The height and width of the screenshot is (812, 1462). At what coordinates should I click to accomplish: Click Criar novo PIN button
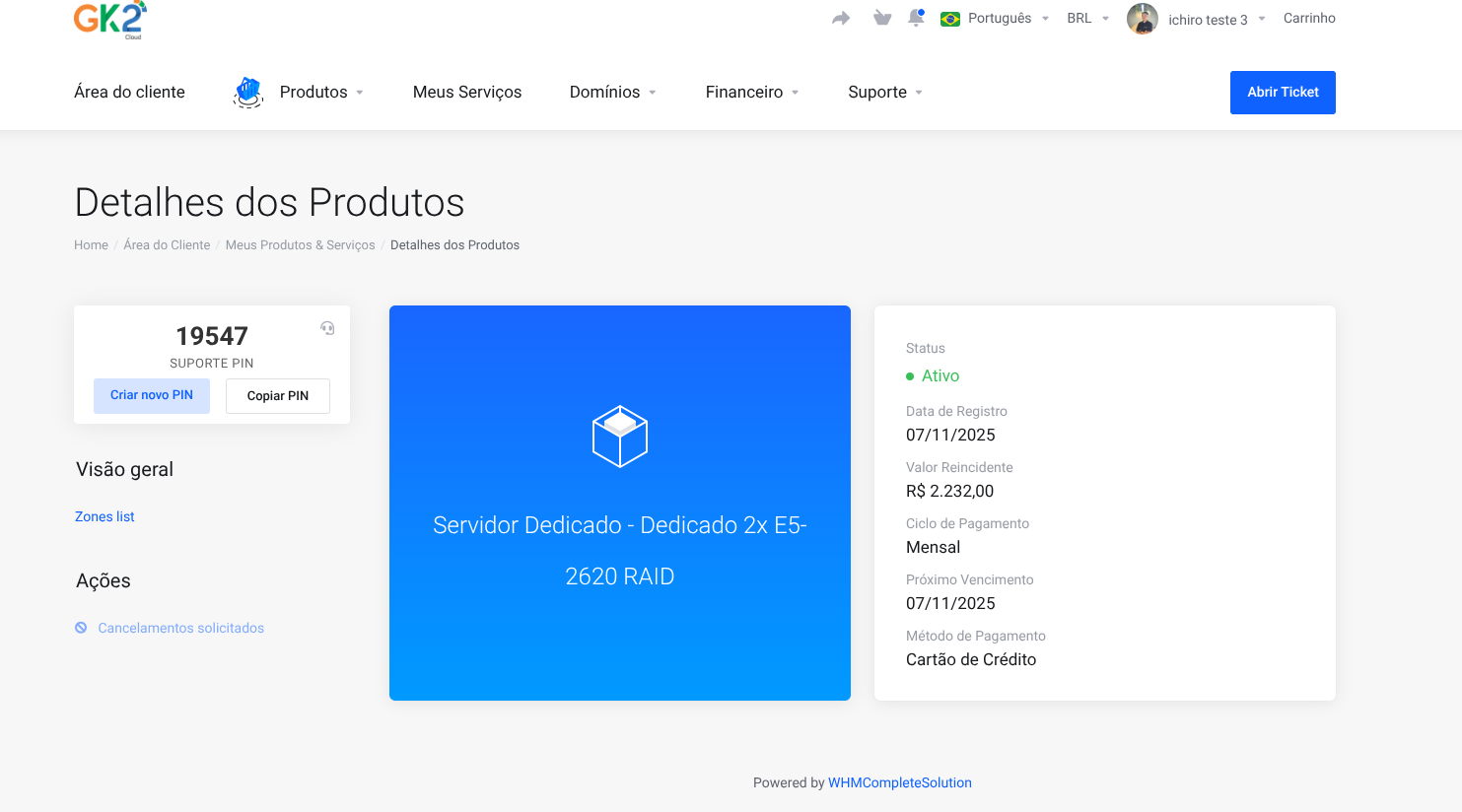(152, 395)
